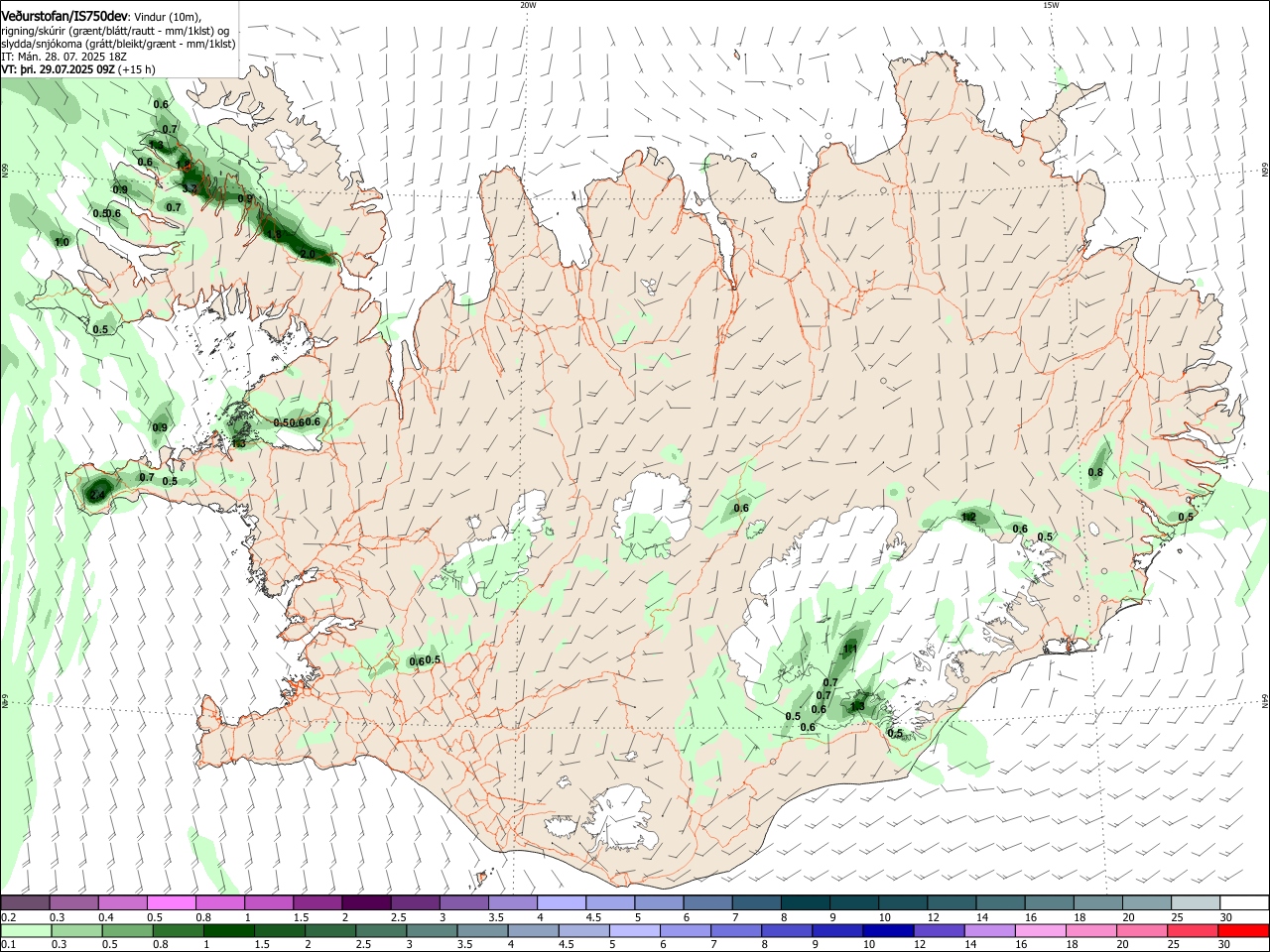The image size is (1270, 952).
Task: Pick the deep blue 10 swatch in bottom legend
Action: 887,930
